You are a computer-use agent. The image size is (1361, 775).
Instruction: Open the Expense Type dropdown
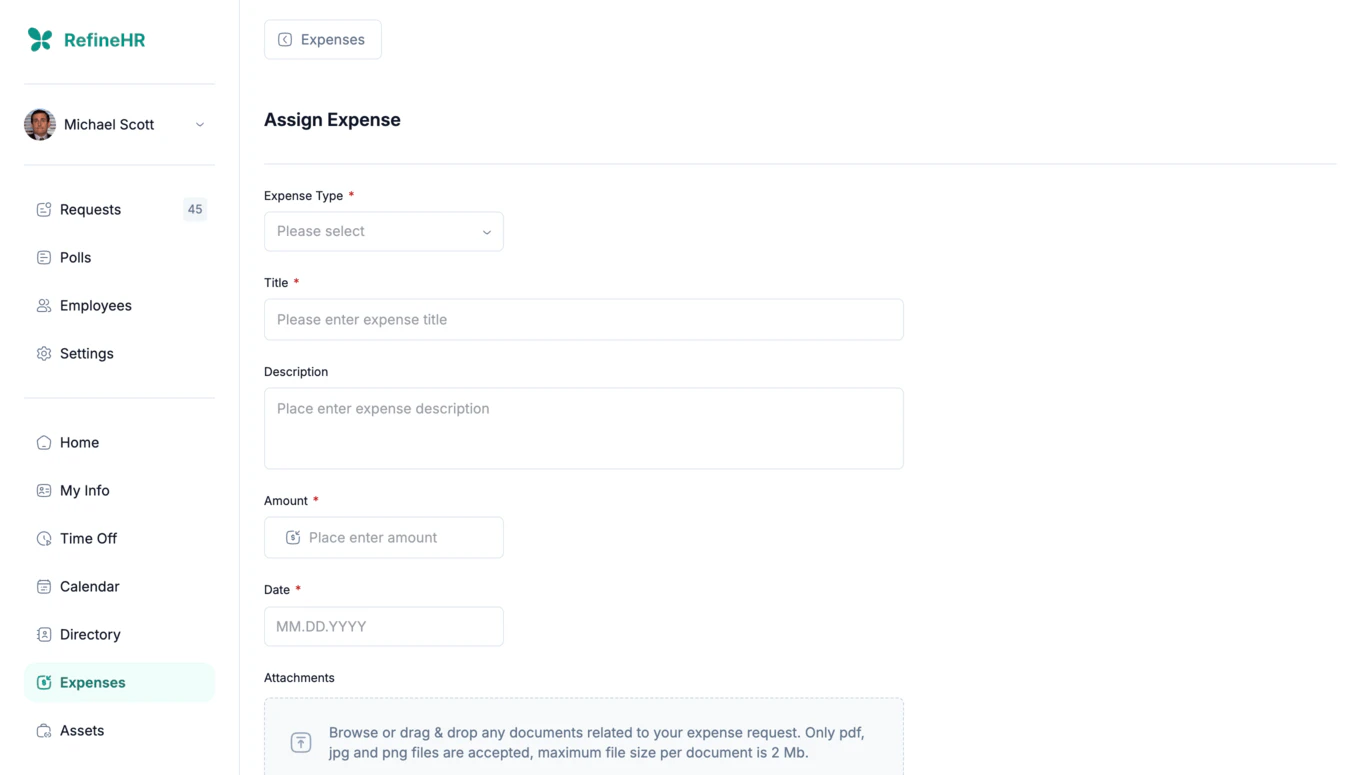383,231
